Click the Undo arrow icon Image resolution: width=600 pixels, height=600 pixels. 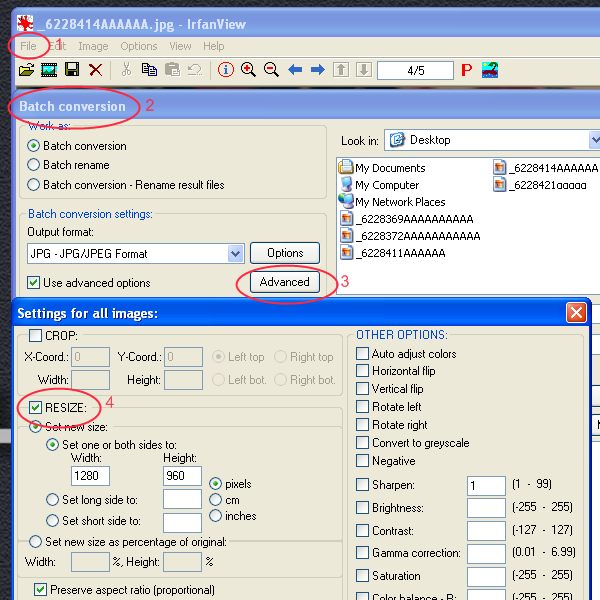click(x=195, y=70)
